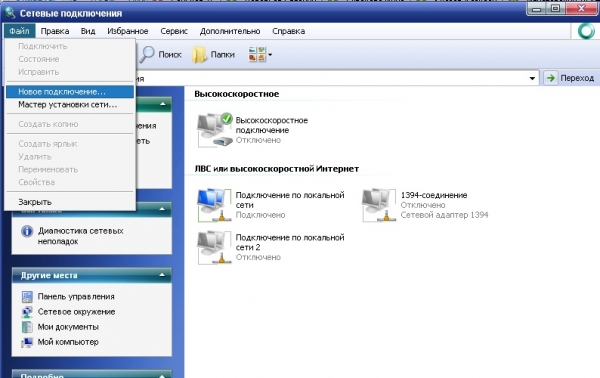The height and width of the screenshot is (378, 600).
Task: Collapse the top Сетевые задачи side panel
Action: (x=162, y=104)
